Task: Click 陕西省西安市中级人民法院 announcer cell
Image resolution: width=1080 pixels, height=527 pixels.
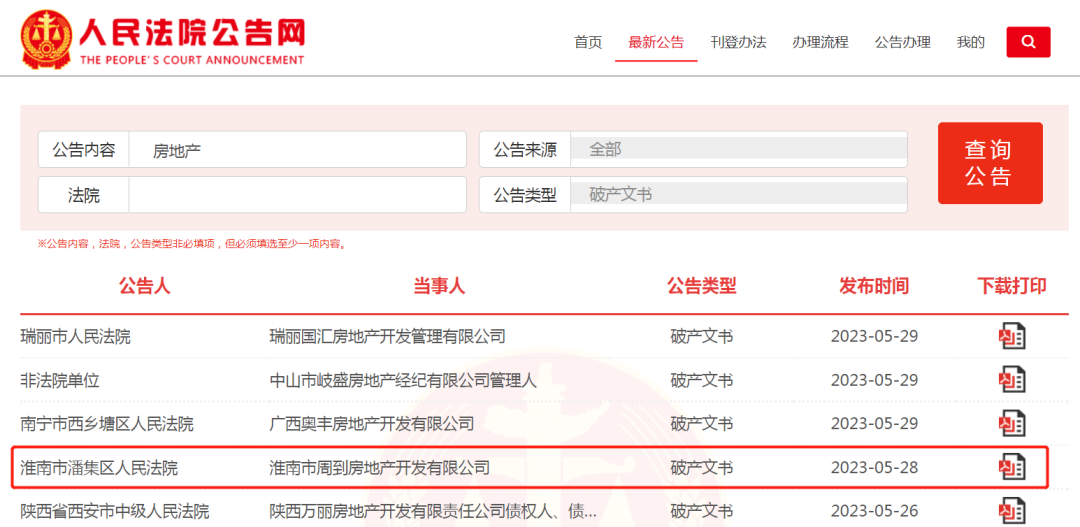Action: click(x=114, y=511)
